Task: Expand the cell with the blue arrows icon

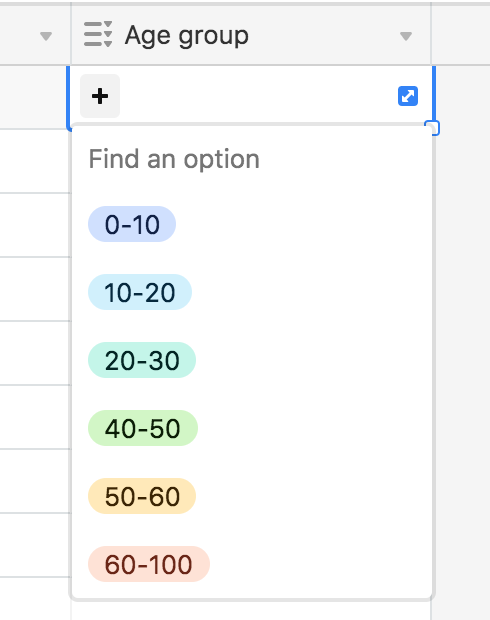Action: (x=408, y=96)
